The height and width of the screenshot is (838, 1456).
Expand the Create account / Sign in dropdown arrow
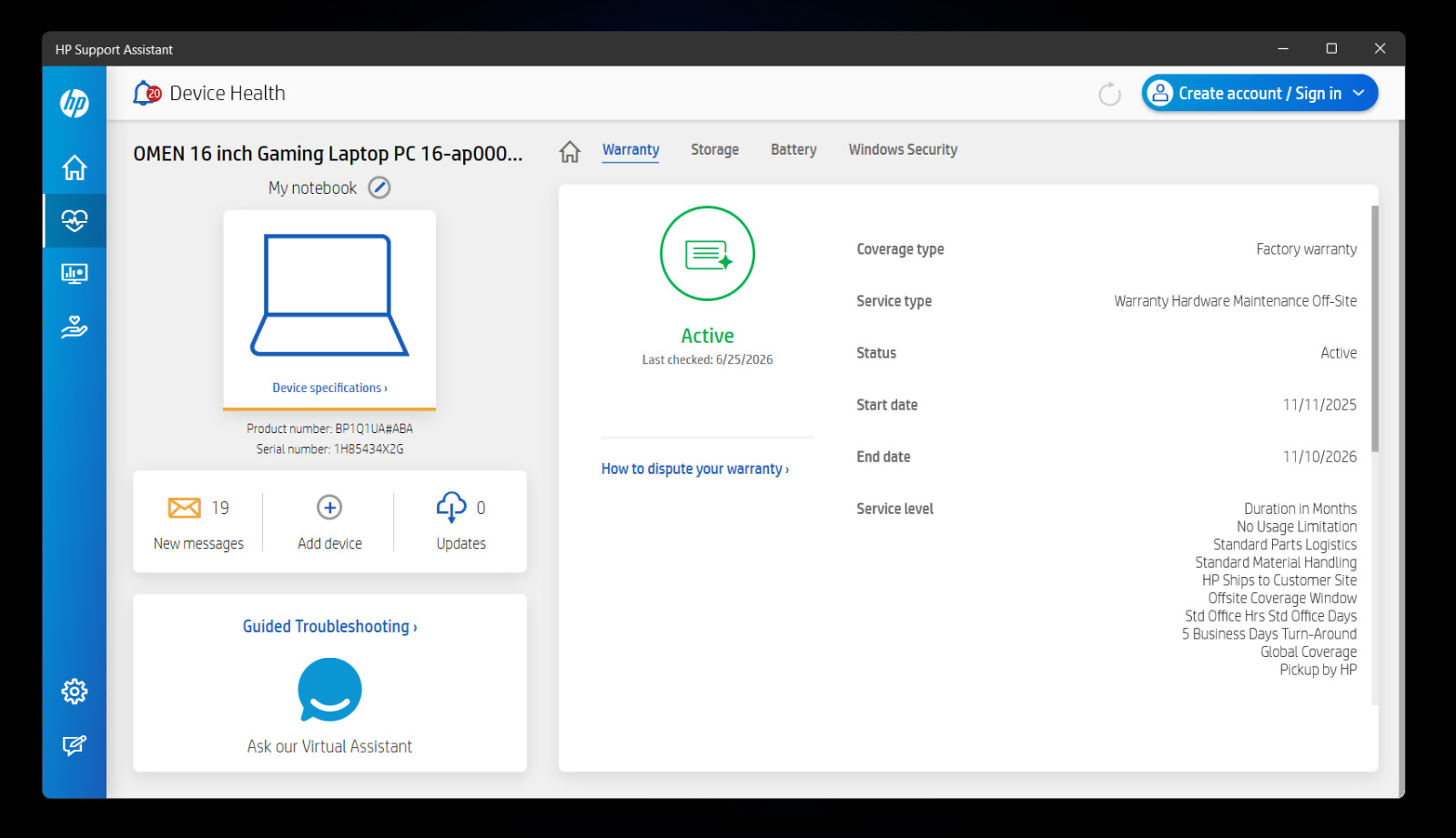1359,93
